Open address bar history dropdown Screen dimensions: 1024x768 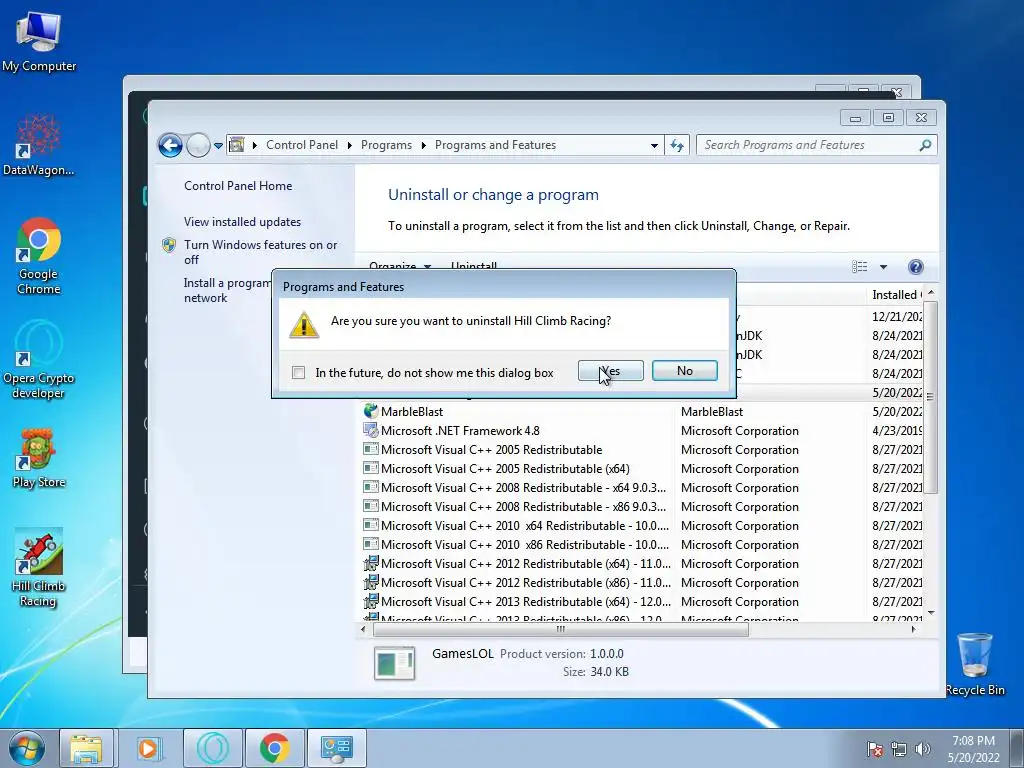point(654,146)
